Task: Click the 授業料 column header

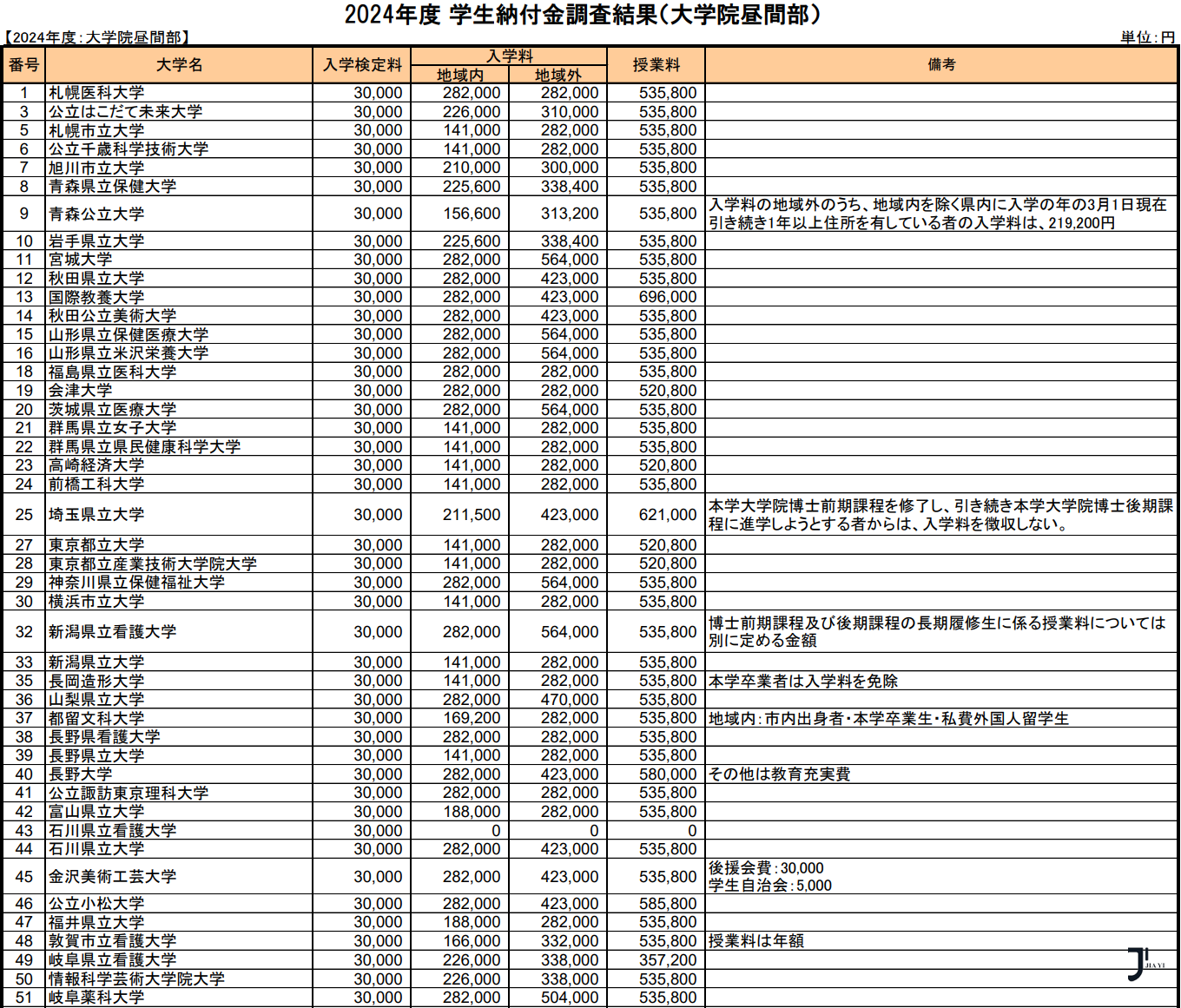Action: coord(656,65)
